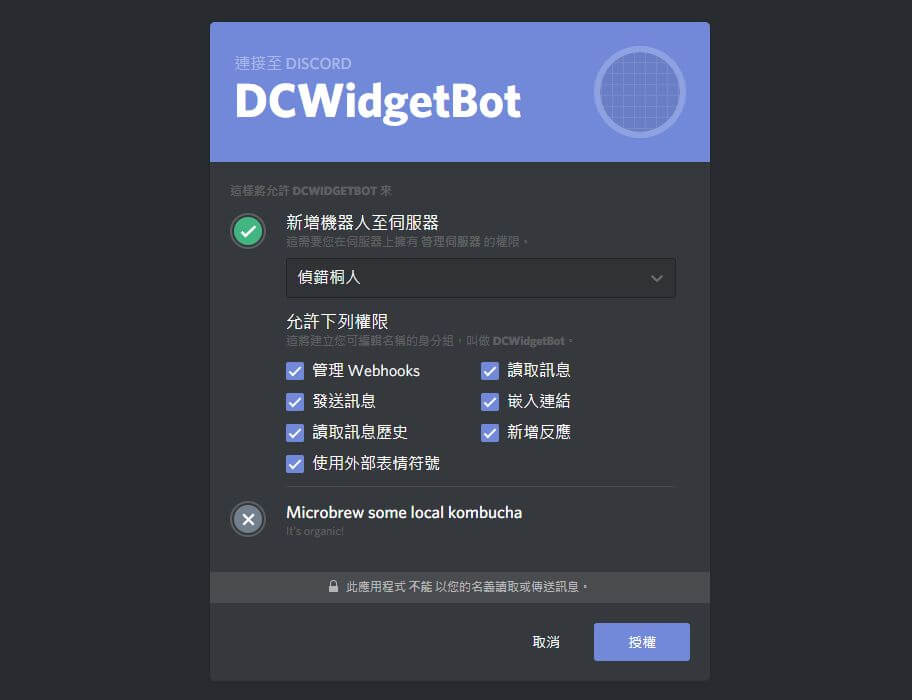Click the gray X icon beside kombucha
Image resolution: width=912 pixels, height=700 pixels.
pos(248,519)
